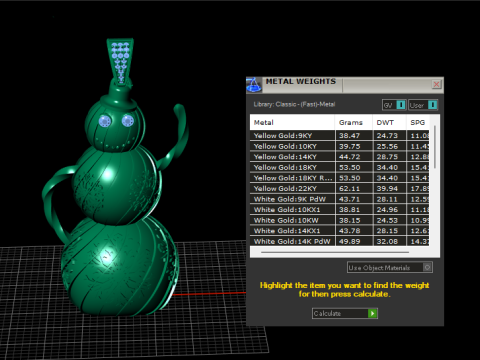Image resolution: width=480 pixels, height=360 pixels.
Task: Sort by Grams column header
Action: [354, 122]
